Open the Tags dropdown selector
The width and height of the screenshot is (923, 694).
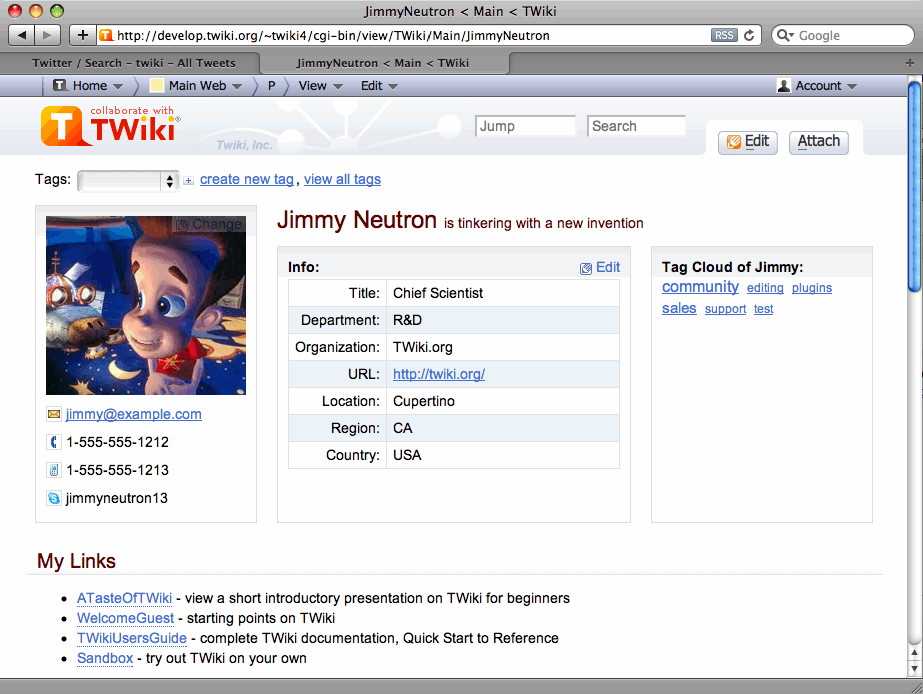tap(127, 181)
